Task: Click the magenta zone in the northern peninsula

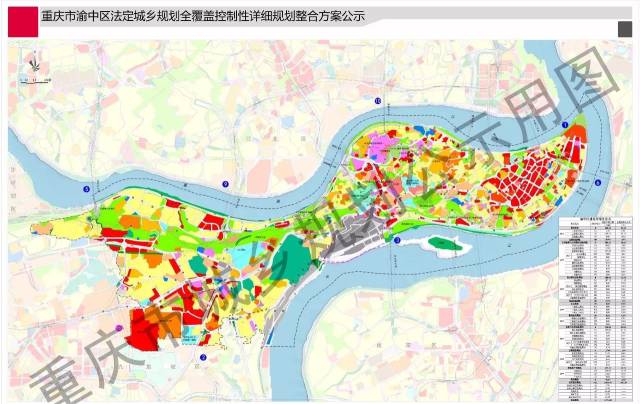Action: [373, 150]
